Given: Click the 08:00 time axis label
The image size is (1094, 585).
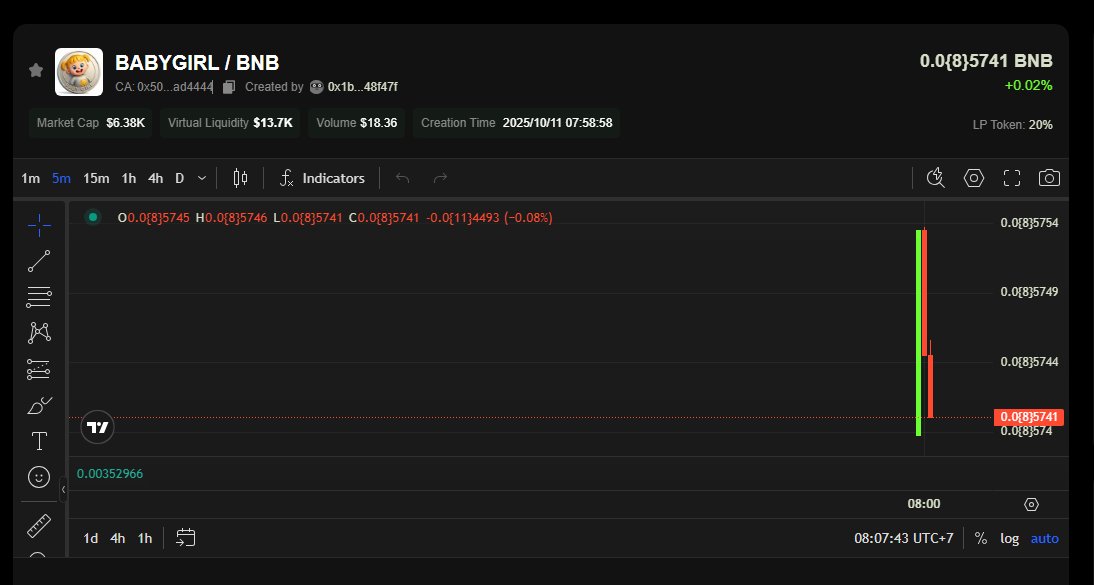Looking at the screenshot, I should (924, 504).
